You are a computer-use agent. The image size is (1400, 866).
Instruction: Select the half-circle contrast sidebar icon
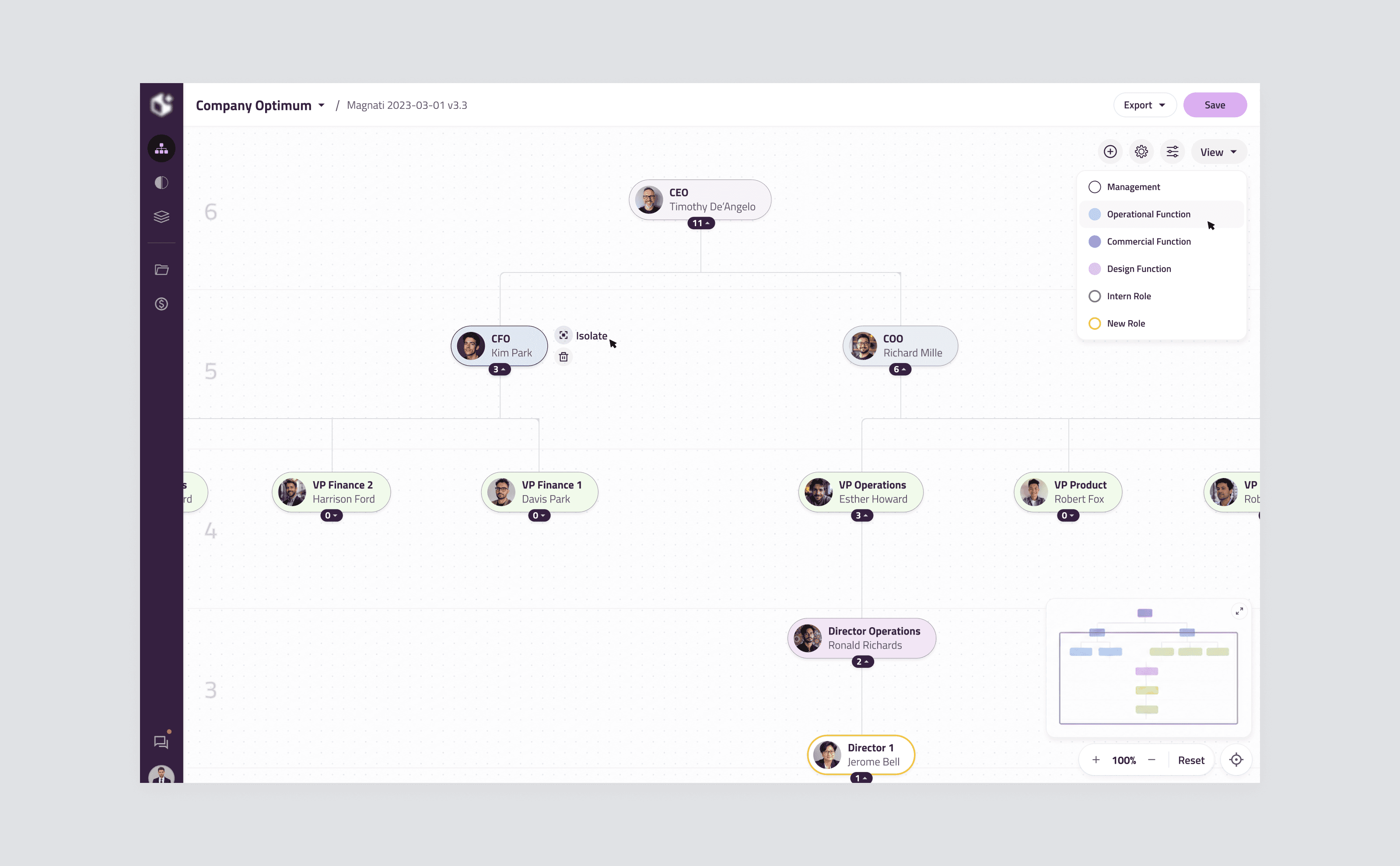tap(161, 183)
